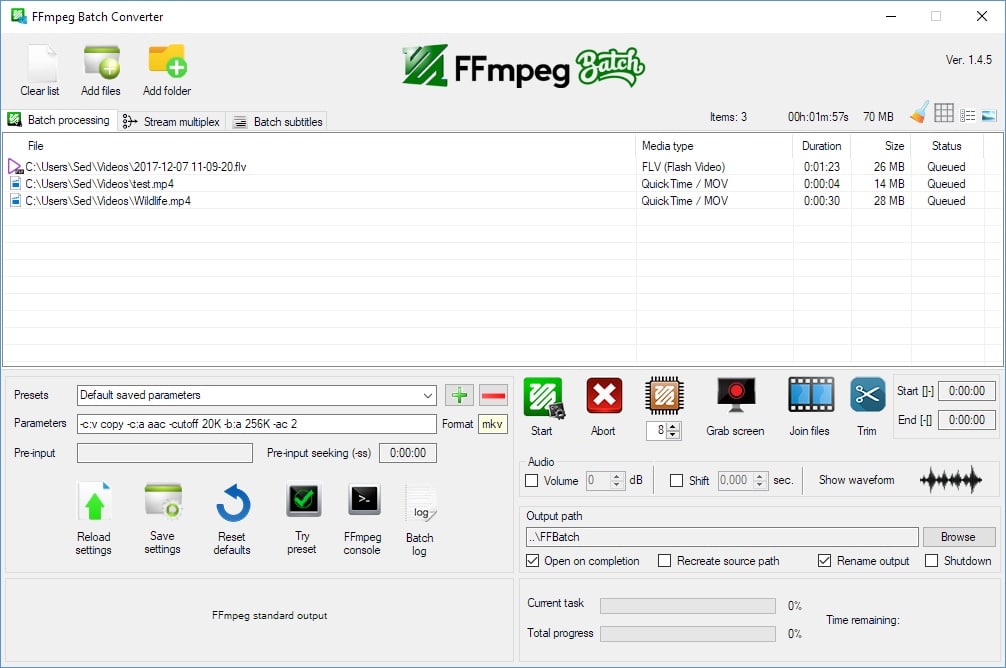This screenshot has width=1006, height=668.
Task: Click the Total progress bar
Action: tap(688, 634)
